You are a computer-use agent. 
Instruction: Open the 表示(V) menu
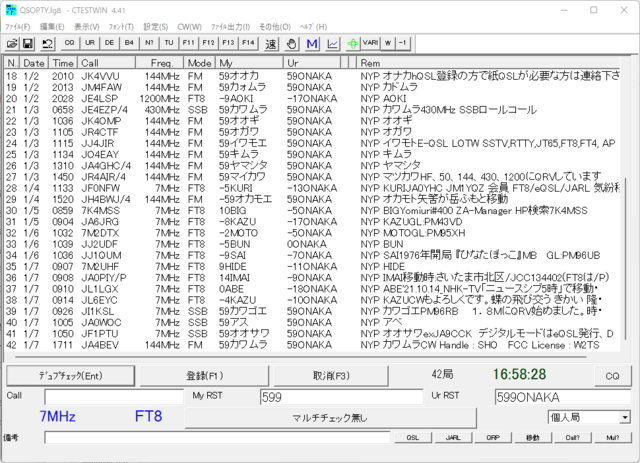coord(87,27)
